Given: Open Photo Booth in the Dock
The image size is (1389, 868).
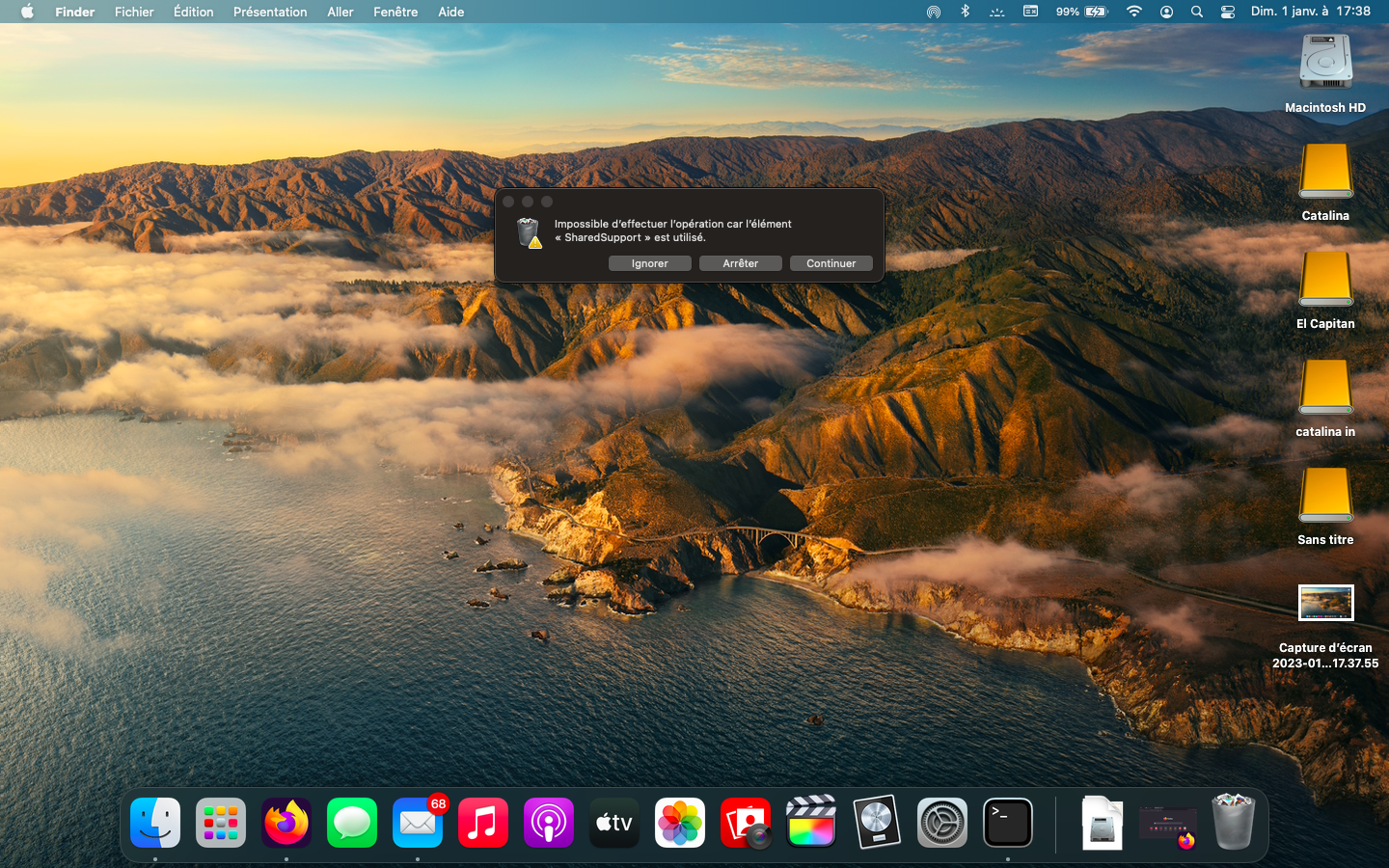Looking at the screenshot, I should 746,824.
